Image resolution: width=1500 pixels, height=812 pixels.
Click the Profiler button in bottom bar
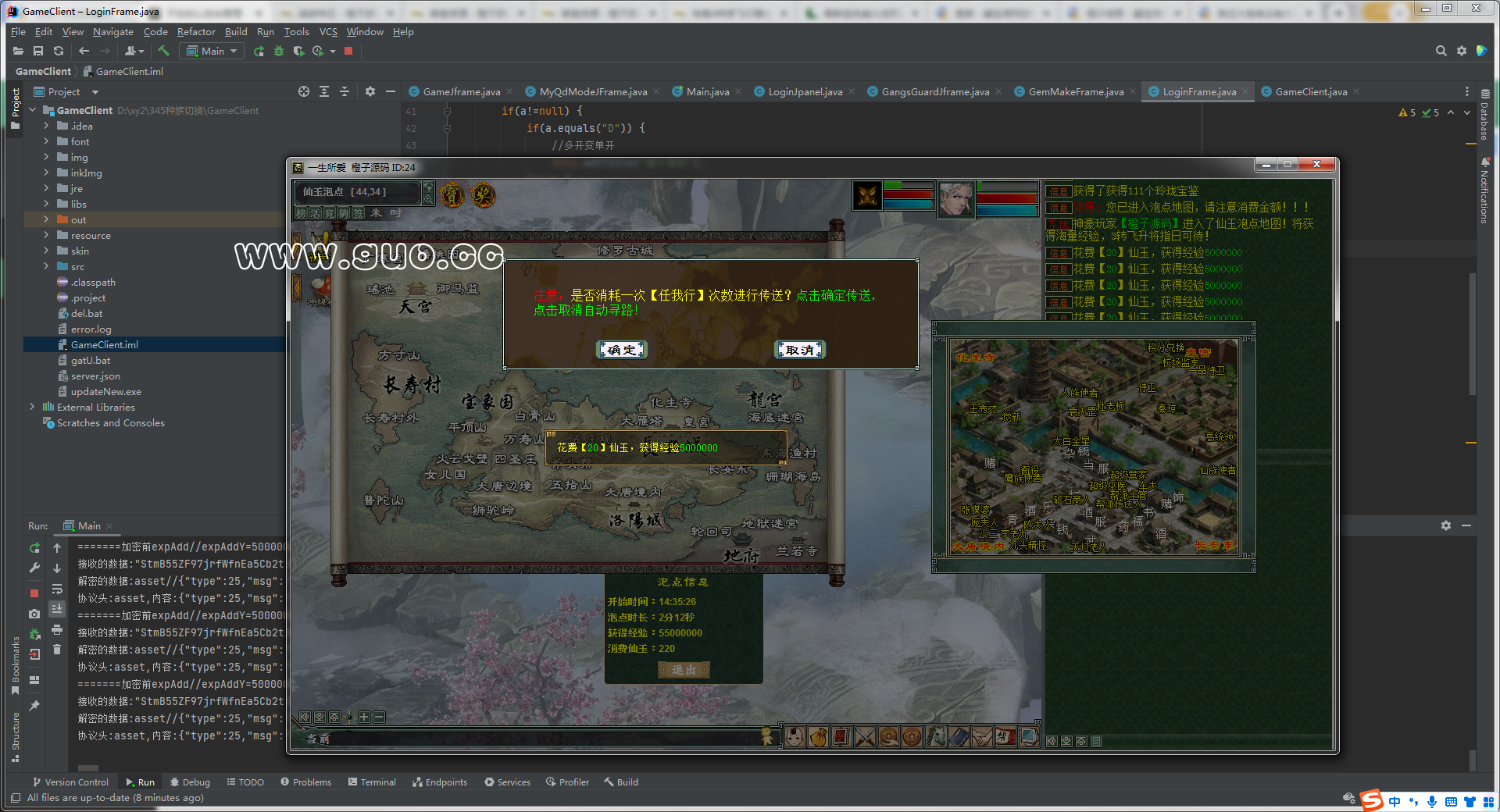point(567,782)
